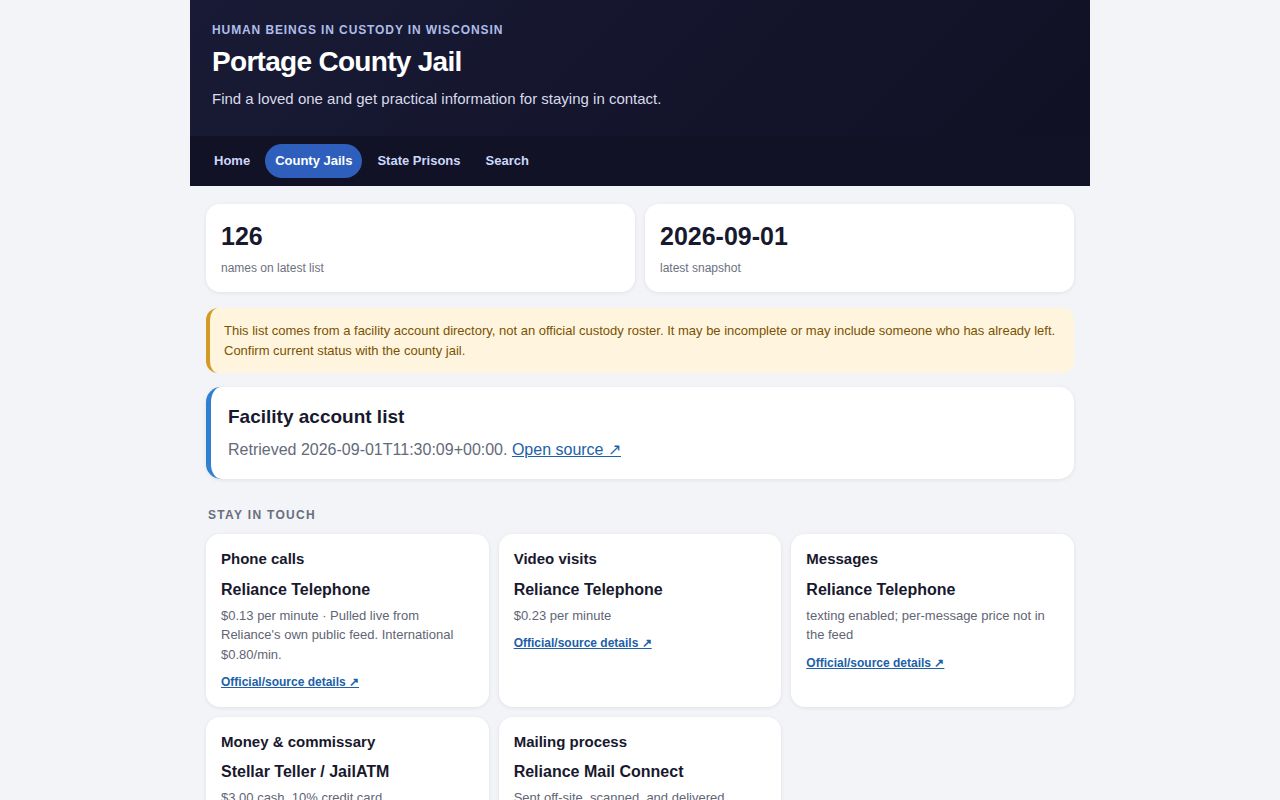
Task: Click 'Reliance Telephone' in the Phone calls card
Action: pos(295,590)
